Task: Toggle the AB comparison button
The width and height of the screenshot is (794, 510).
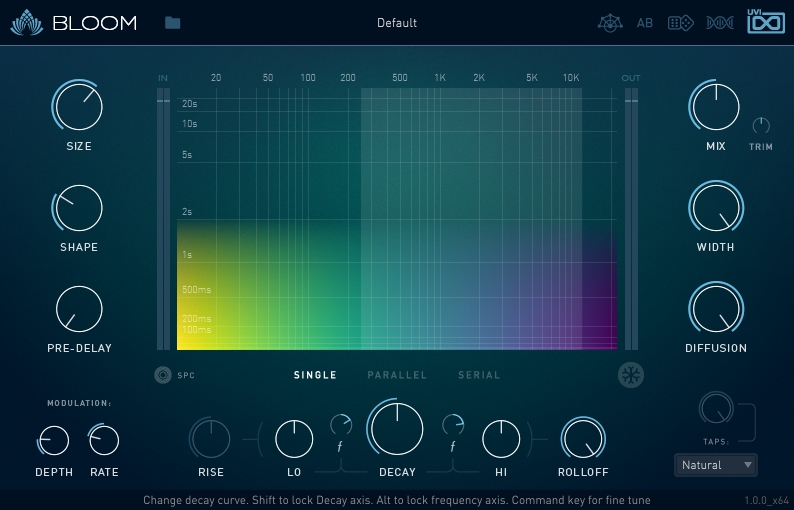Action: 645,23
